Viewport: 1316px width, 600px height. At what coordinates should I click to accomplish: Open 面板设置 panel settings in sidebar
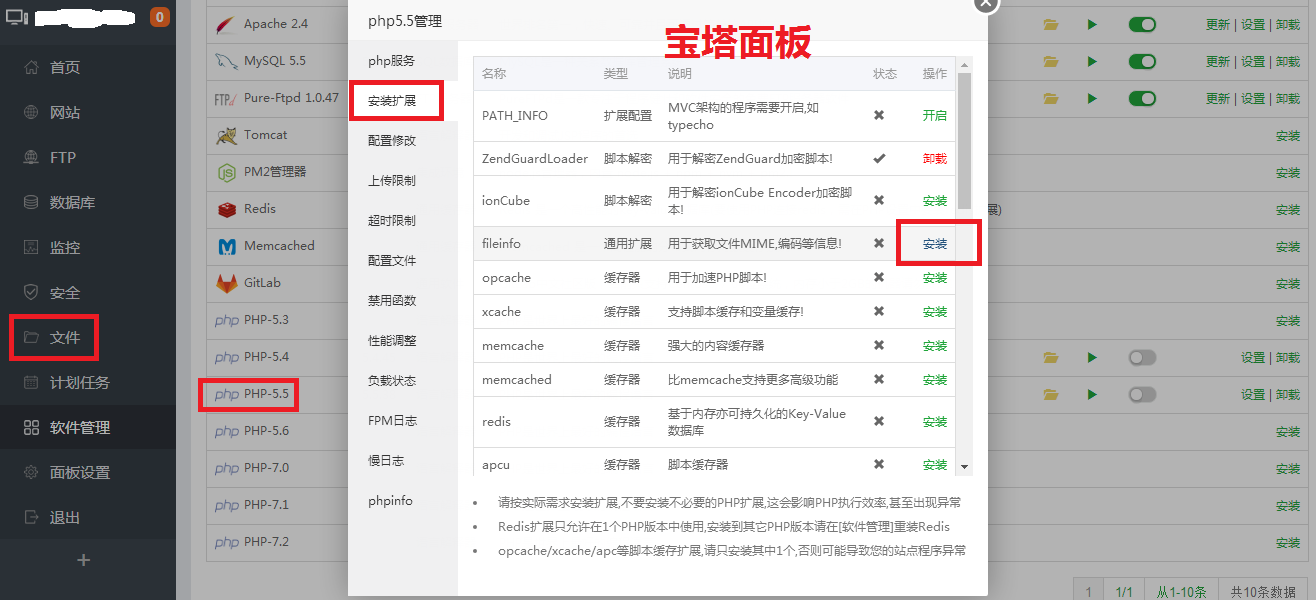pyautogui.click(x=80, y=472)
